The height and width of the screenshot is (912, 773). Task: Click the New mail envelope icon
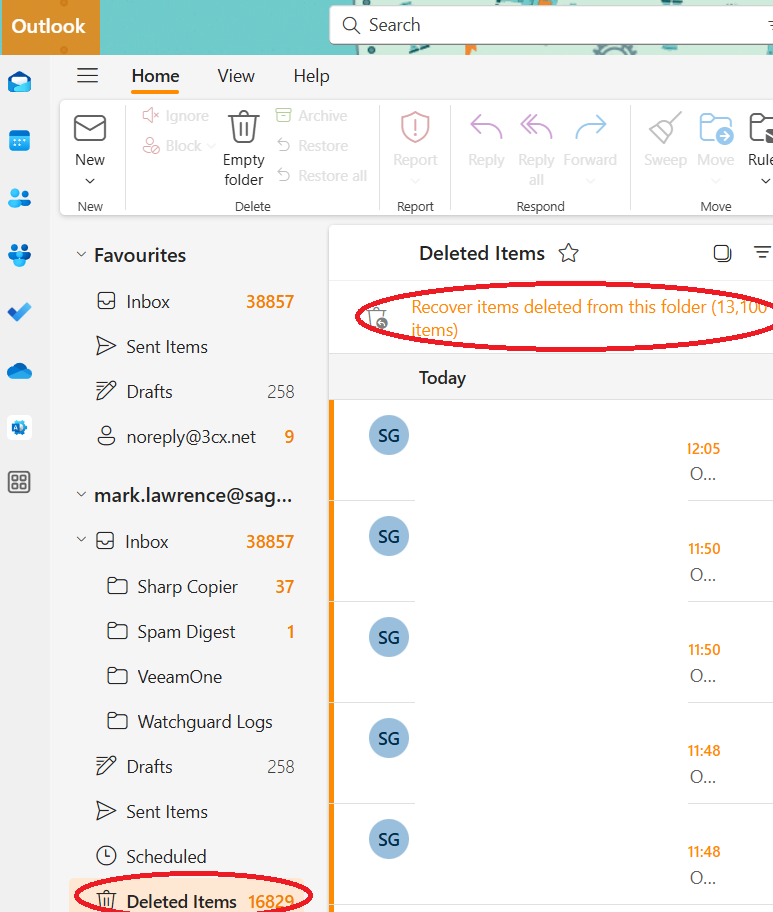(x=90, y=128)
